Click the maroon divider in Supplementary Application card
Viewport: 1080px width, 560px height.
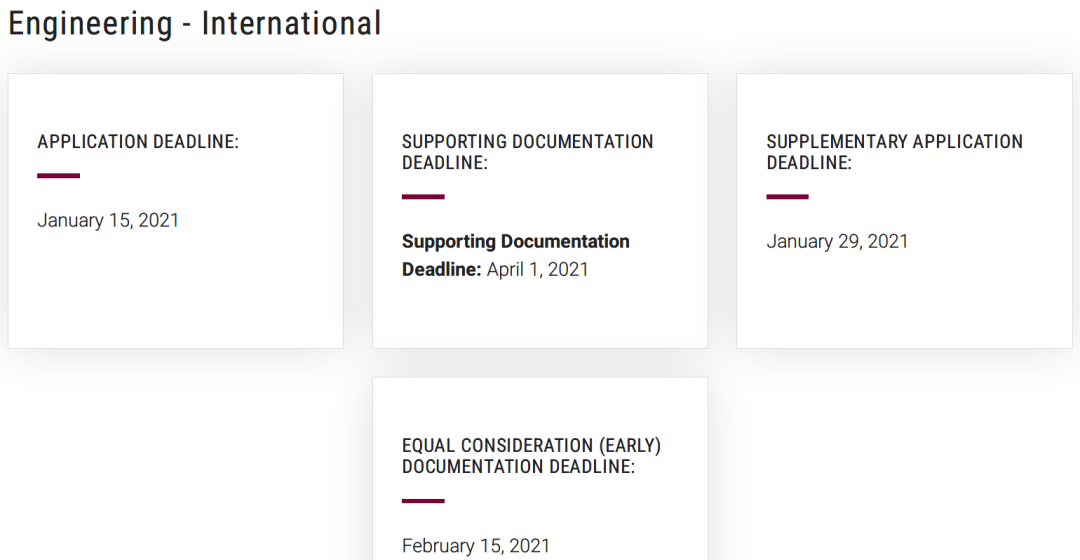click(787, 197)
